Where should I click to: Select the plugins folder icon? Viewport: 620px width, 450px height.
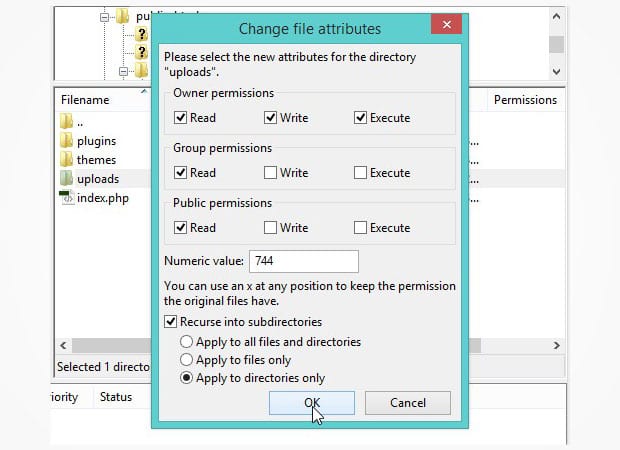(x=66, y=140)
